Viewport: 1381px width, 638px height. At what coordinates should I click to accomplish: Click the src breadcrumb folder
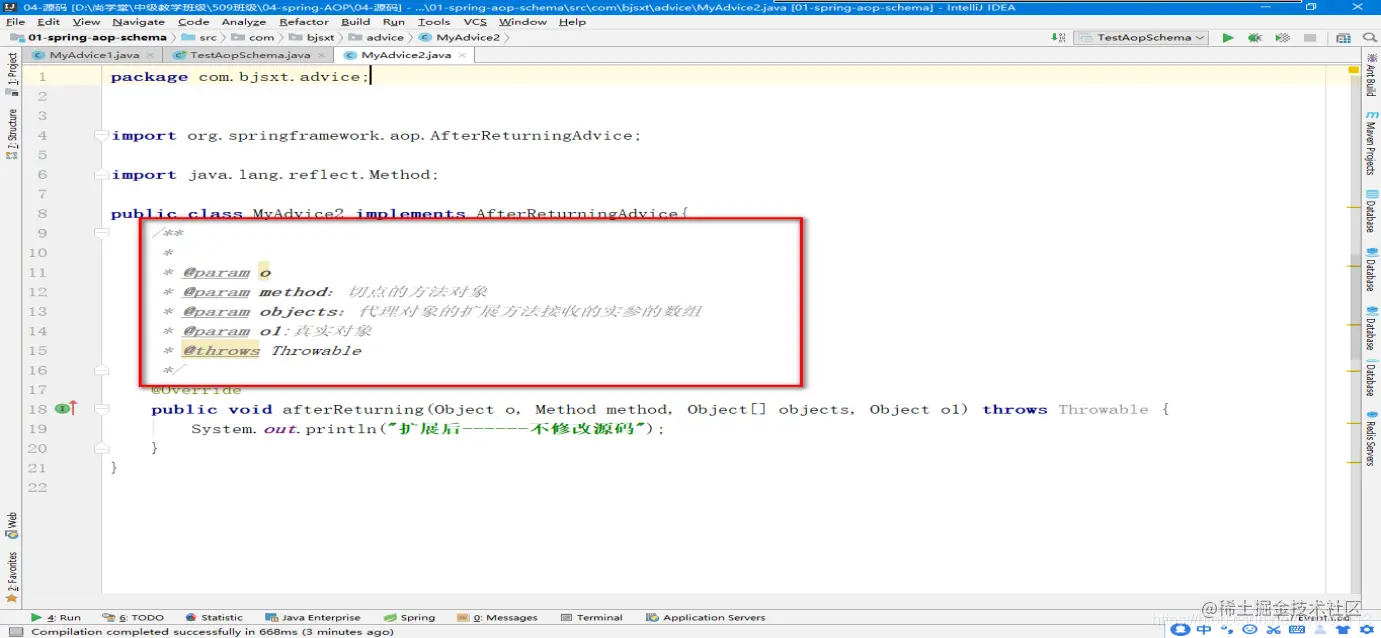click(x=199, y=38)
